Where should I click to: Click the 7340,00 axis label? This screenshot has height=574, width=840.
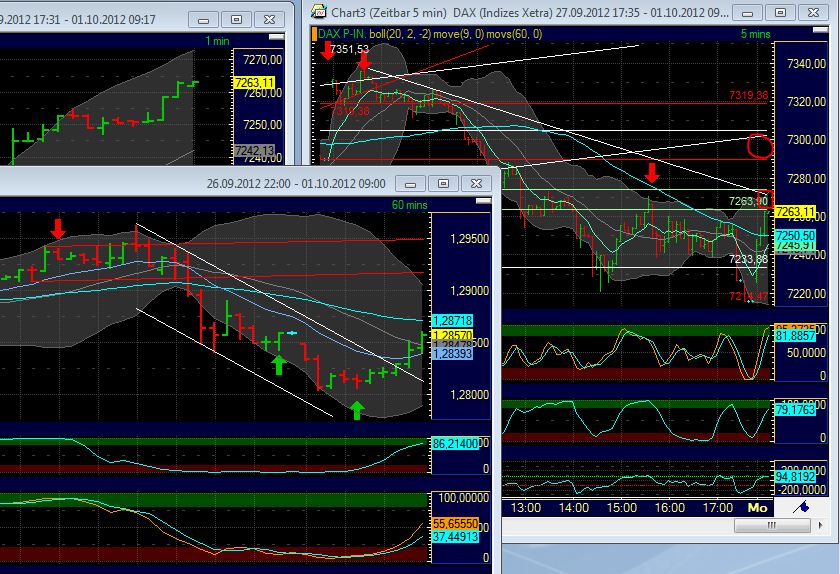(806, 64)
